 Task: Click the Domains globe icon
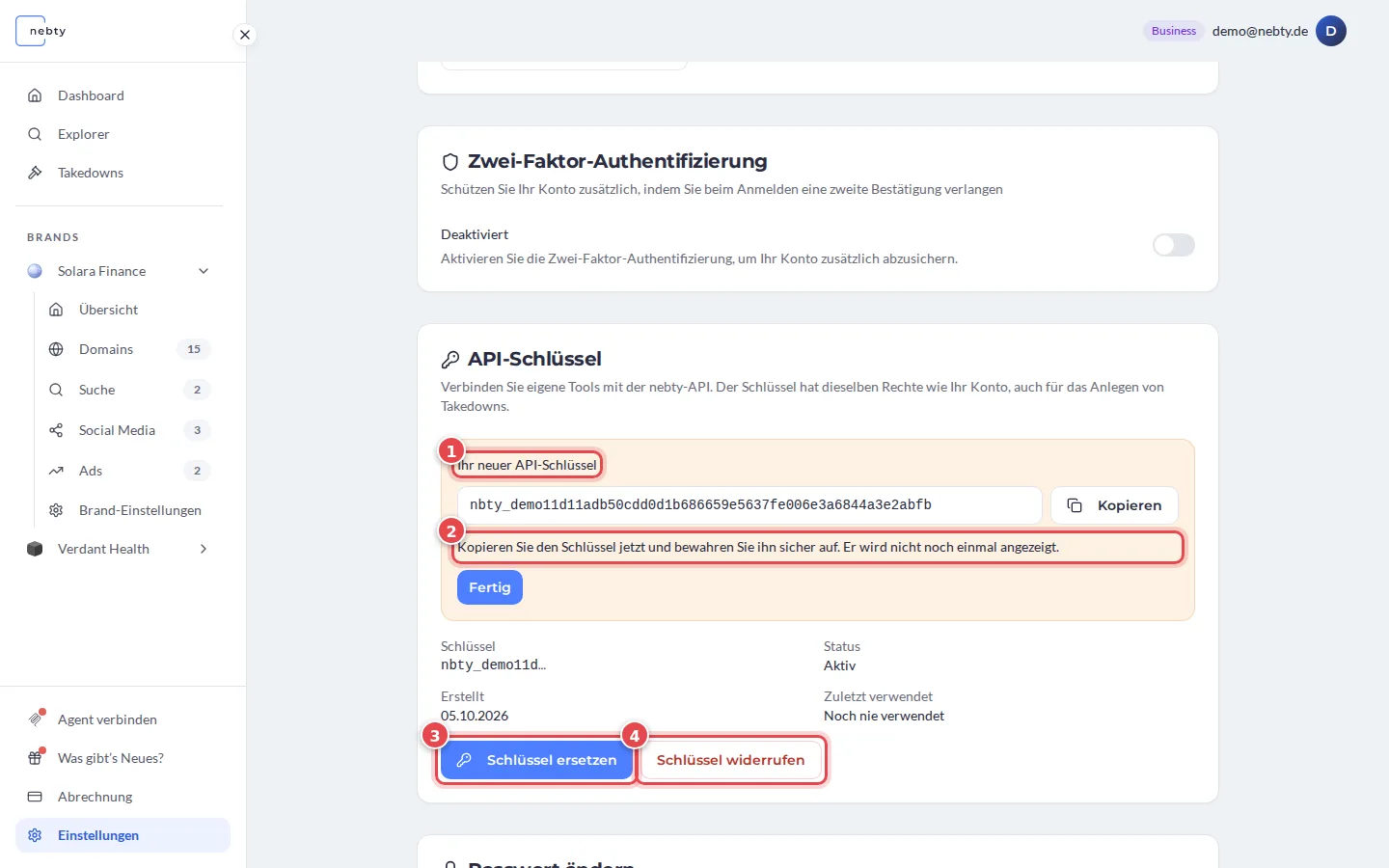[56, 349]
